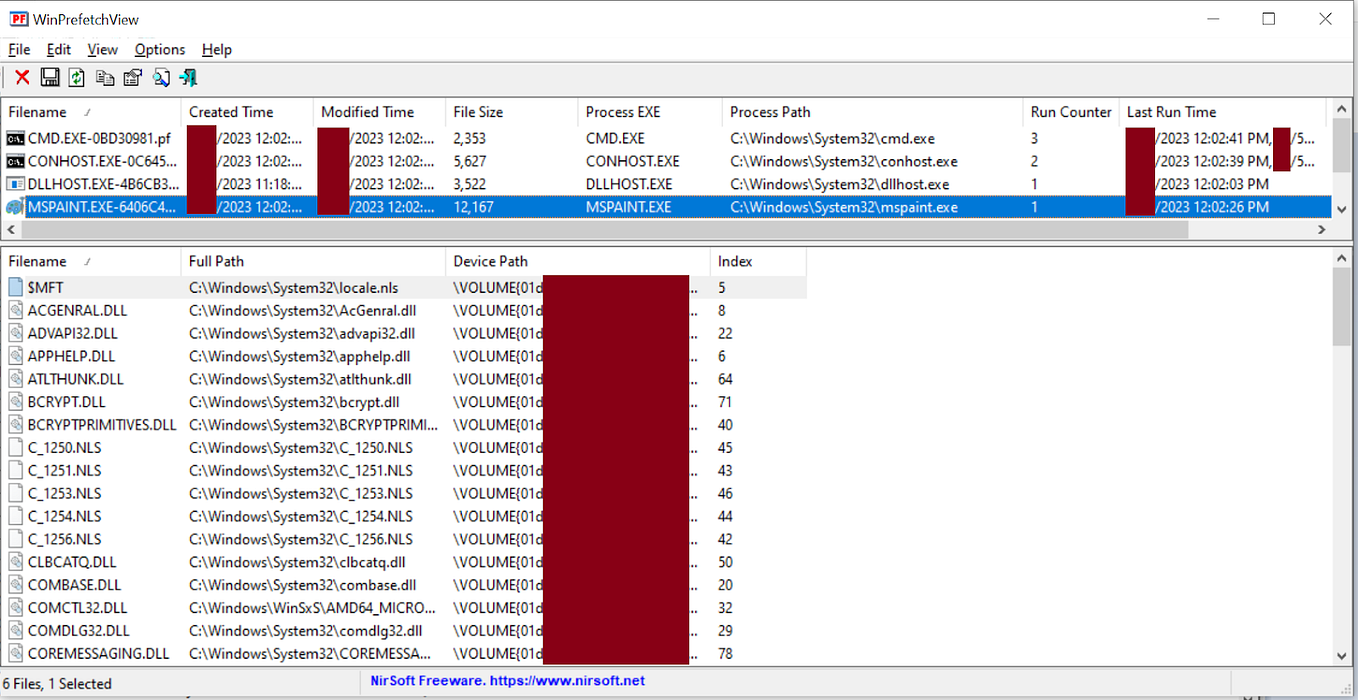Screen dimensions: 1358x700
Task: Click the horizontal scrollbar right arrow
Action: [x=1322, y=229]
